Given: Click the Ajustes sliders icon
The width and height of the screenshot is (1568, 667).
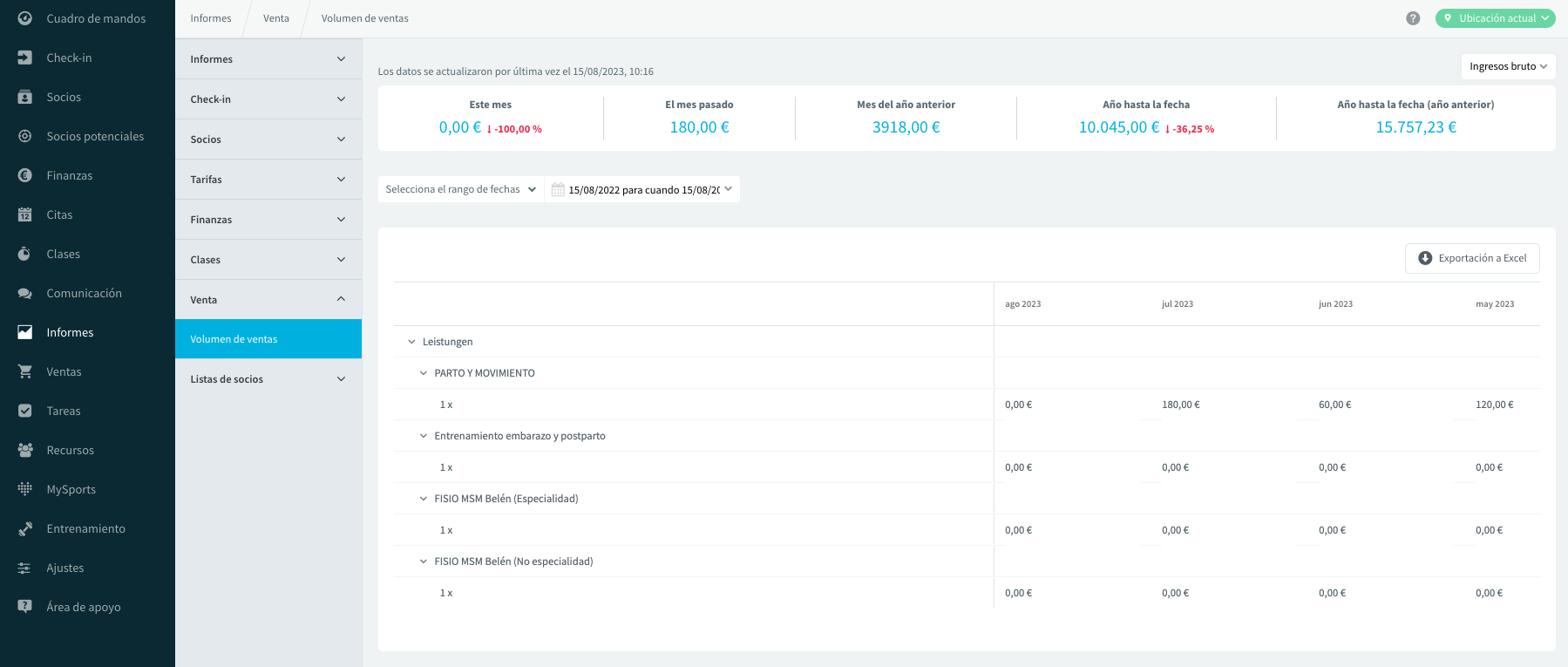Looking at the screenshot, I should coord(25,568).
